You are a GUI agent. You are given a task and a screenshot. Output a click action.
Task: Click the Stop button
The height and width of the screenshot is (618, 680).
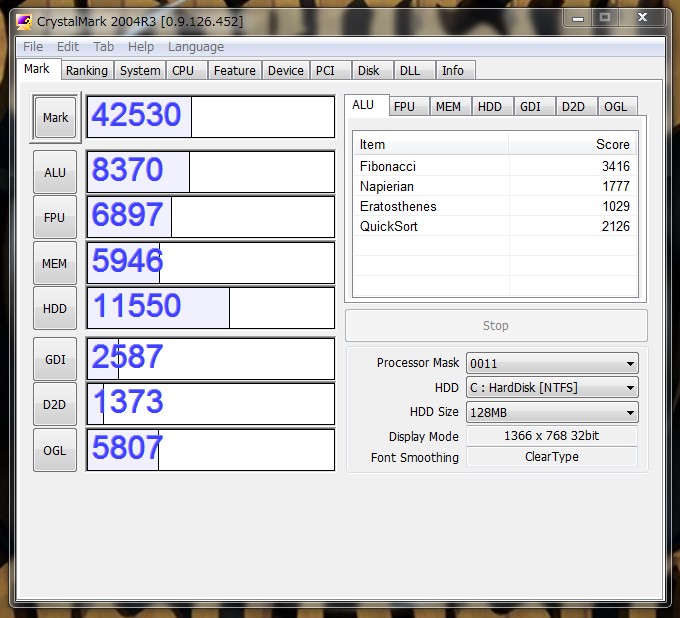(496, 326)
